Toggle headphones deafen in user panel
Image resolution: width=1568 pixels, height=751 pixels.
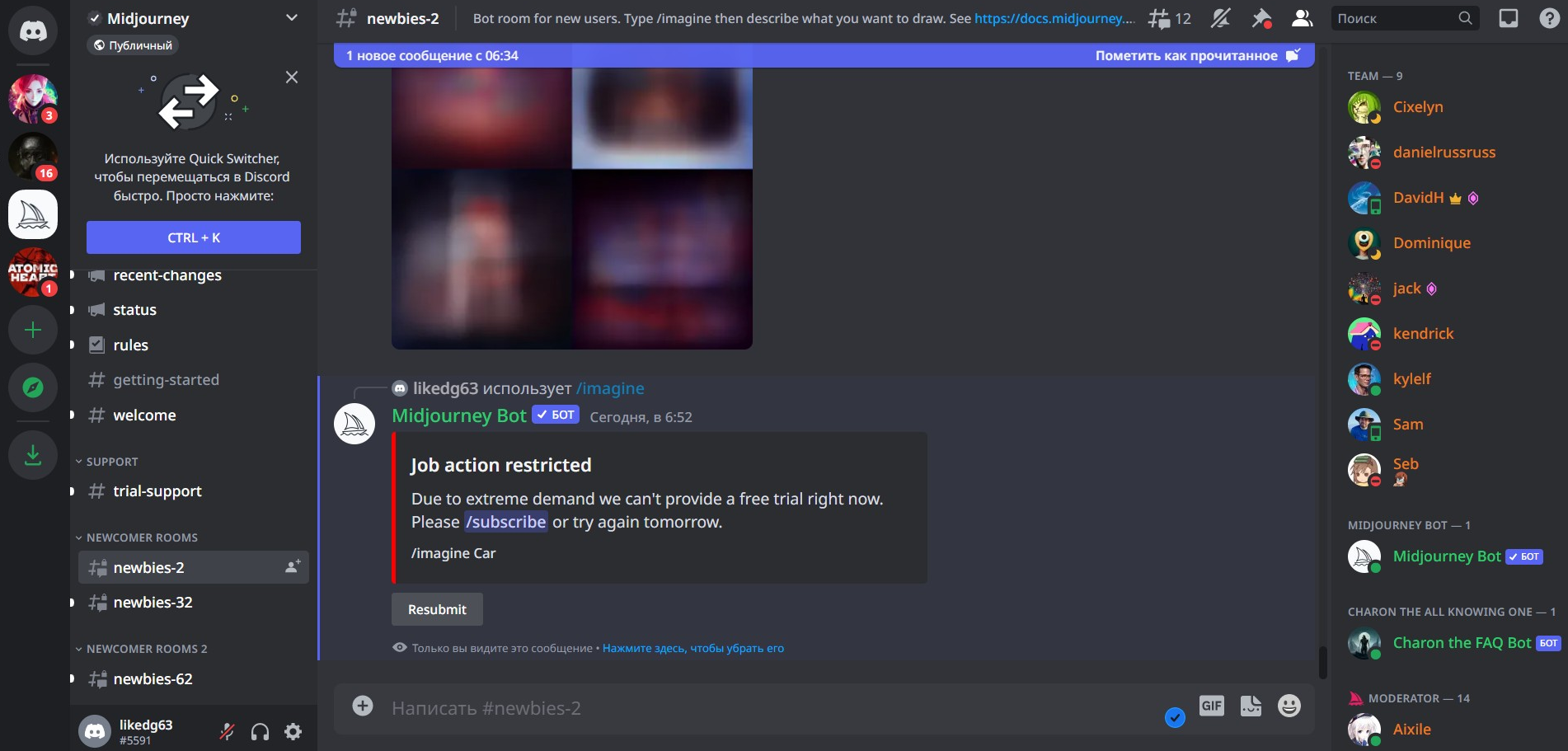coord(260,731)
